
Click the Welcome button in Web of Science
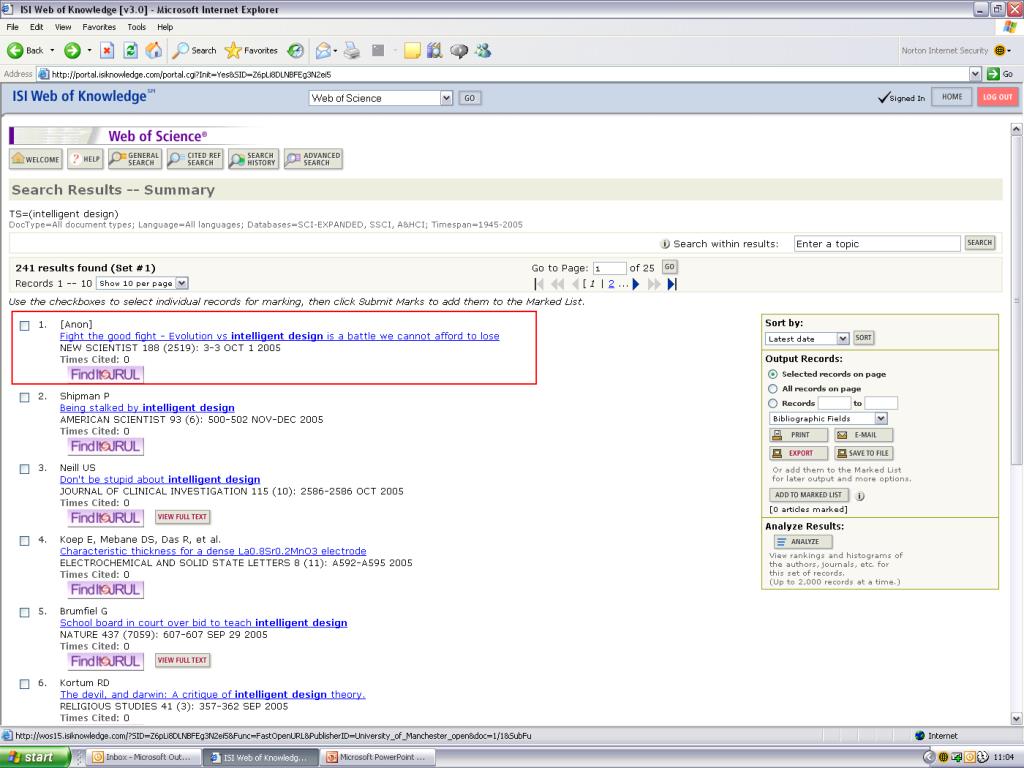[36, 159]
